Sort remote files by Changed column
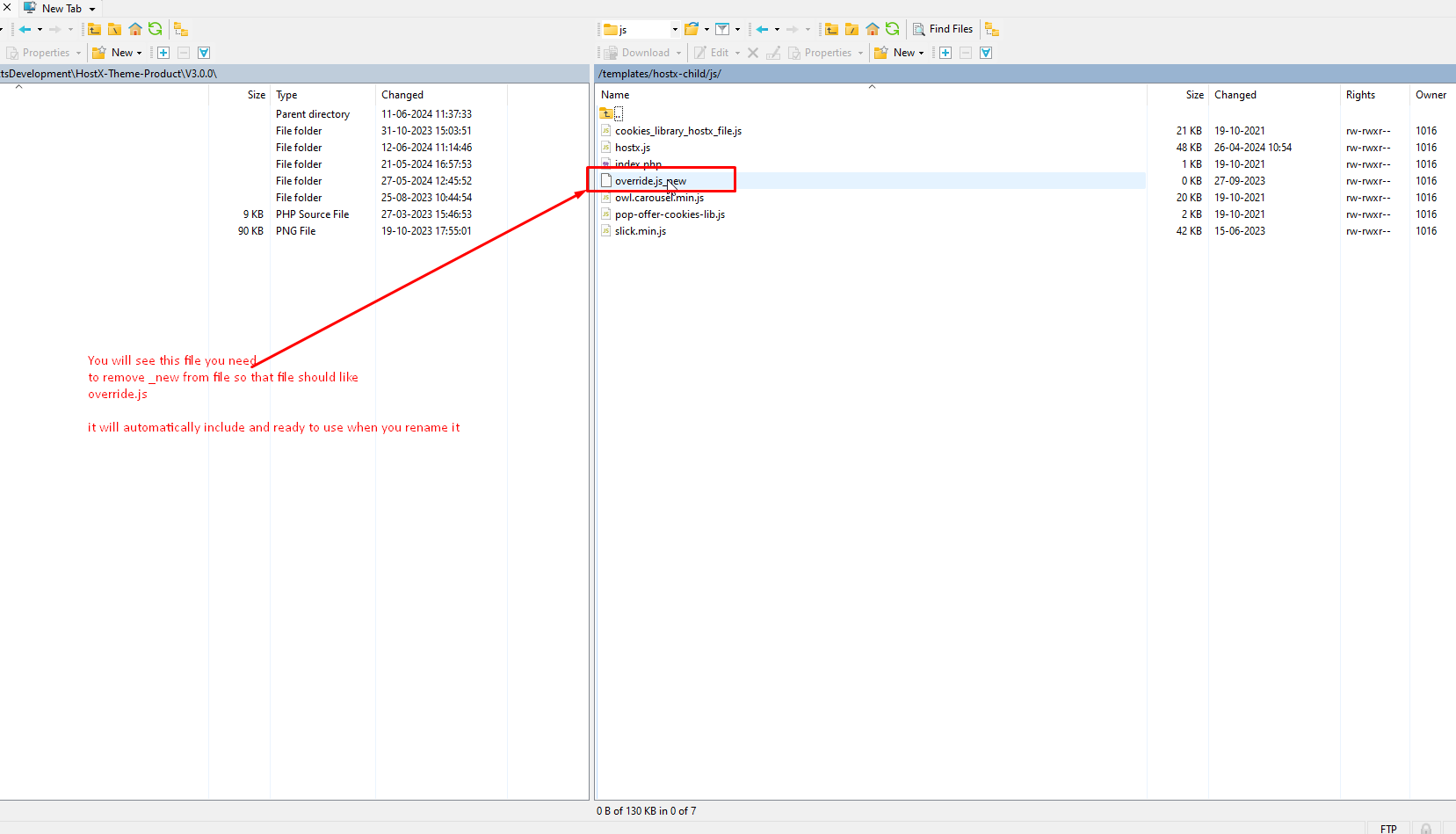1456x834 pixels. click(x=1235, y=95)
